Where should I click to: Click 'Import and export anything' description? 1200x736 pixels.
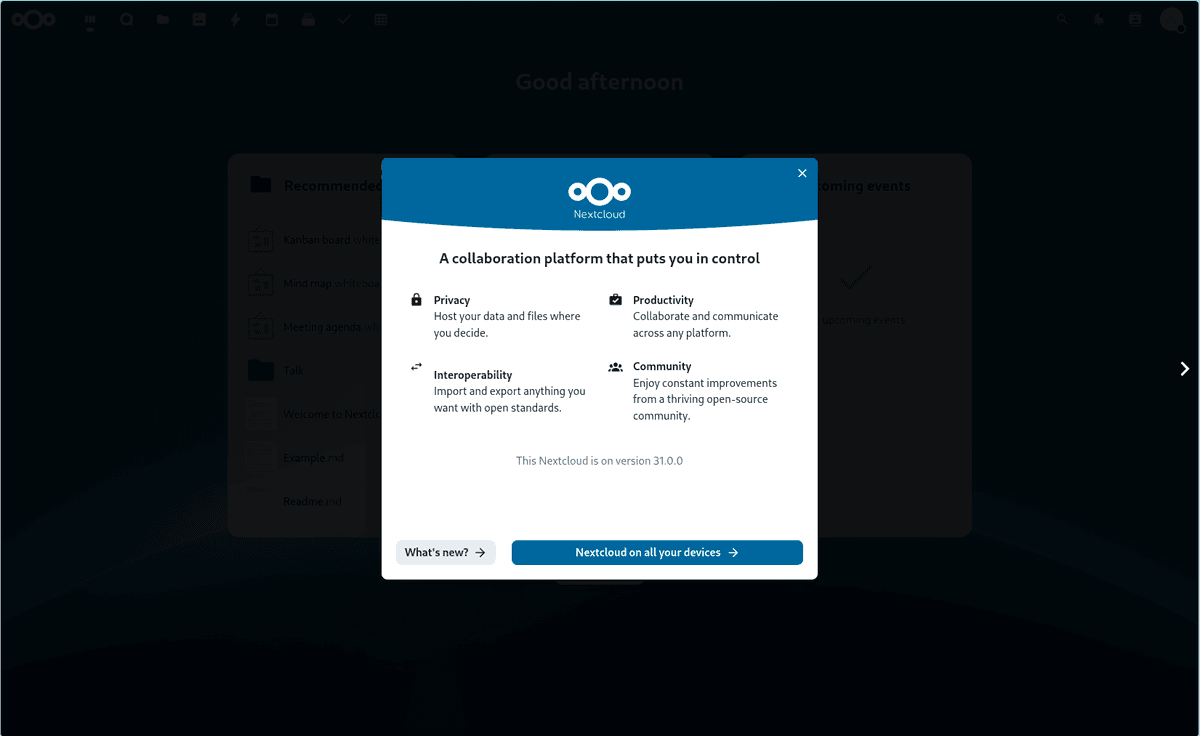coord(510,399)
